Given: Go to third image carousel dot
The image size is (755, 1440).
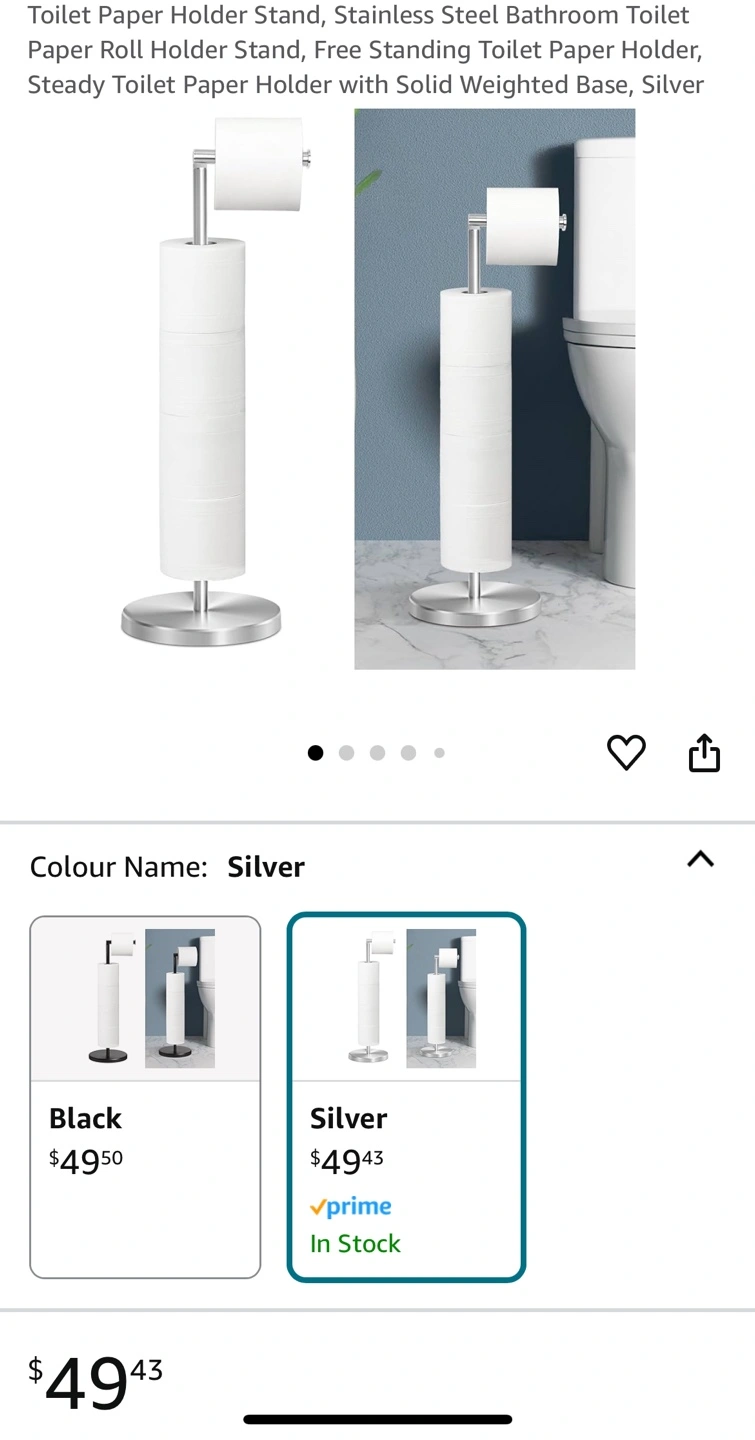Looking at the screenshot, I should [377, 753].
